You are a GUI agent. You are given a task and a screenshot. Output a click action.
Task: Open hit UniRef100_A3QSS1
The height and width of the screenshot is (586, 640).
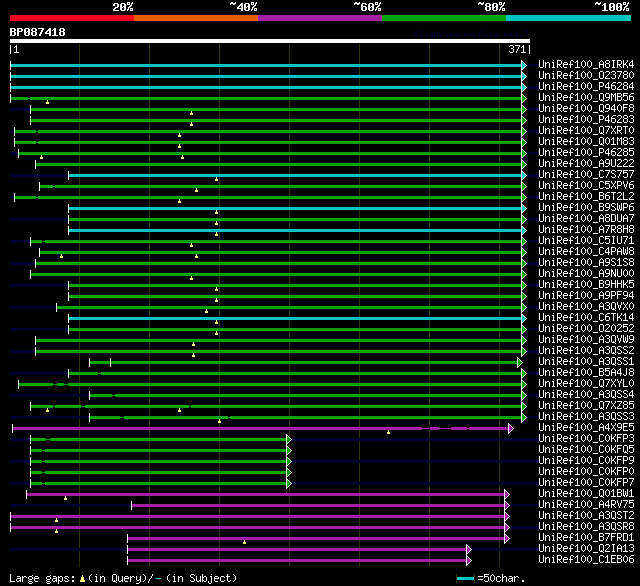pyautogui.click(x=586, y=362)
